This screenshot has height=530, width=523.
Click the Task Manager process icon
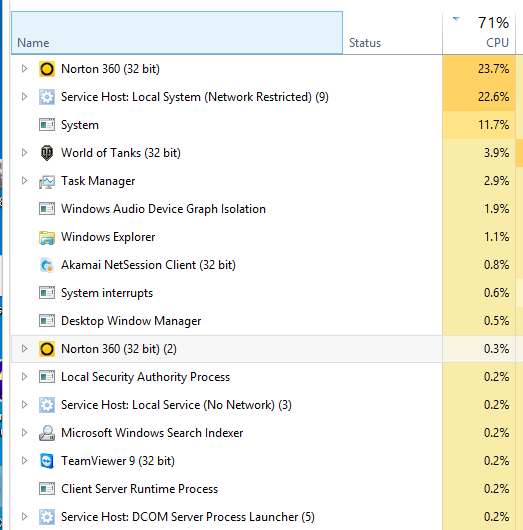(47, 181)
